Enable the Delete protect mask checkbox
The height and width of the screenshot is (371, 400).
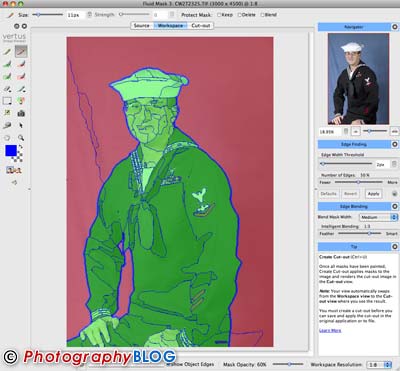tap(239, 15)
